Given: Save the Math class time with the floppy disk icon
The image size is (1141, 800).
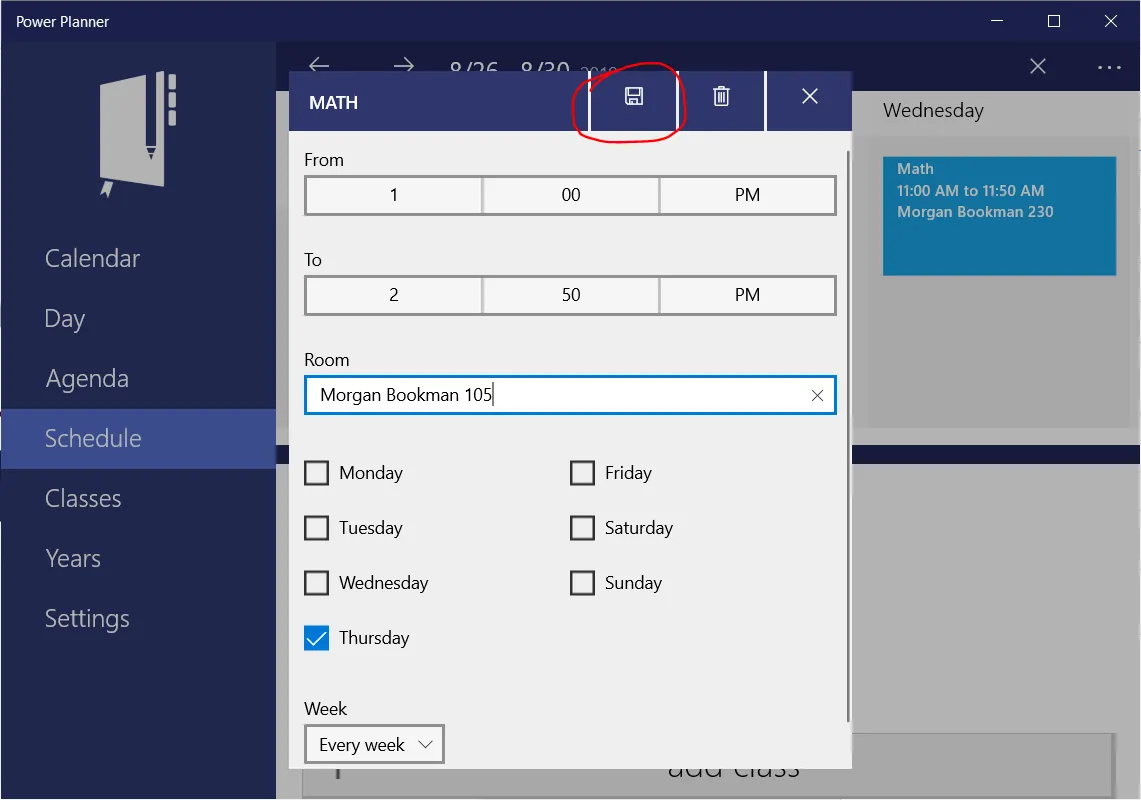Looking at the screenshot, I should (634, 97).
